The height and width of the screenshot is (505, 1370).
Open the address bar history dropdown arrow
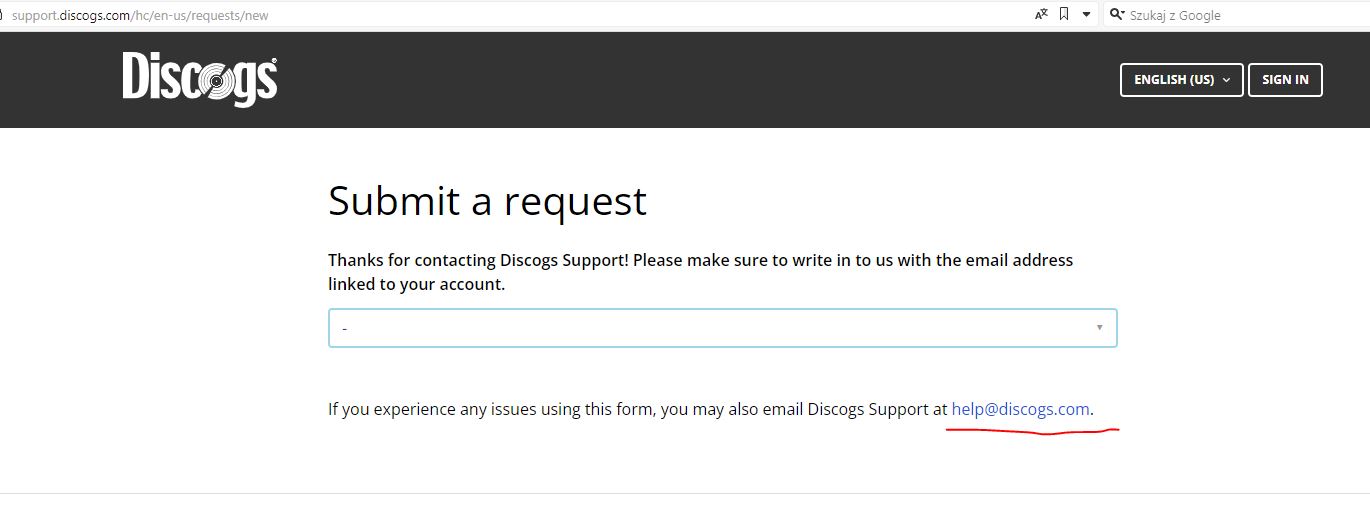click(1086, 15)
